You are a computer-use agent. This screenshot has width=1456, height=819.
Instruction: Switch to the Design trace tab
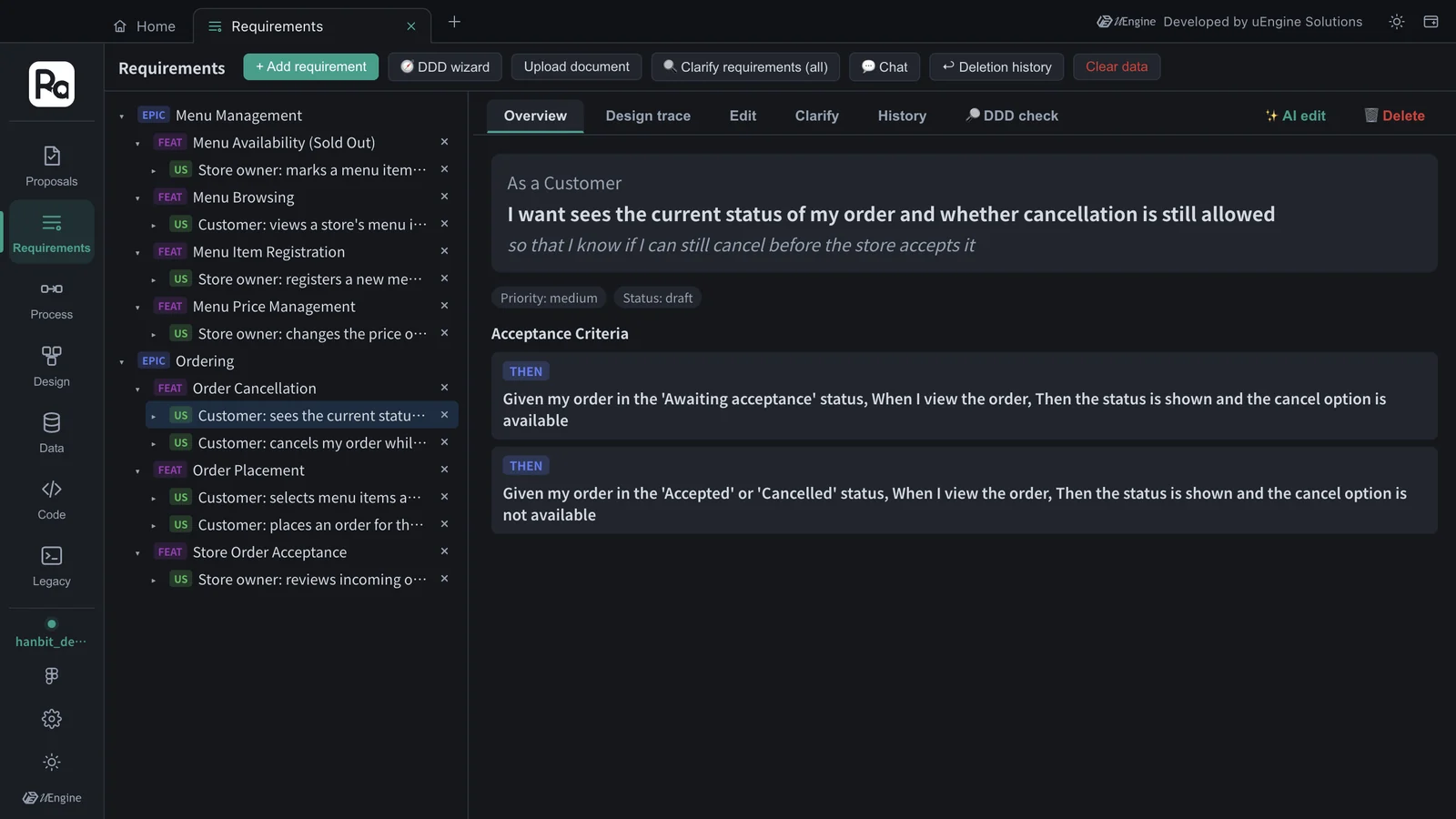[648, 116]
